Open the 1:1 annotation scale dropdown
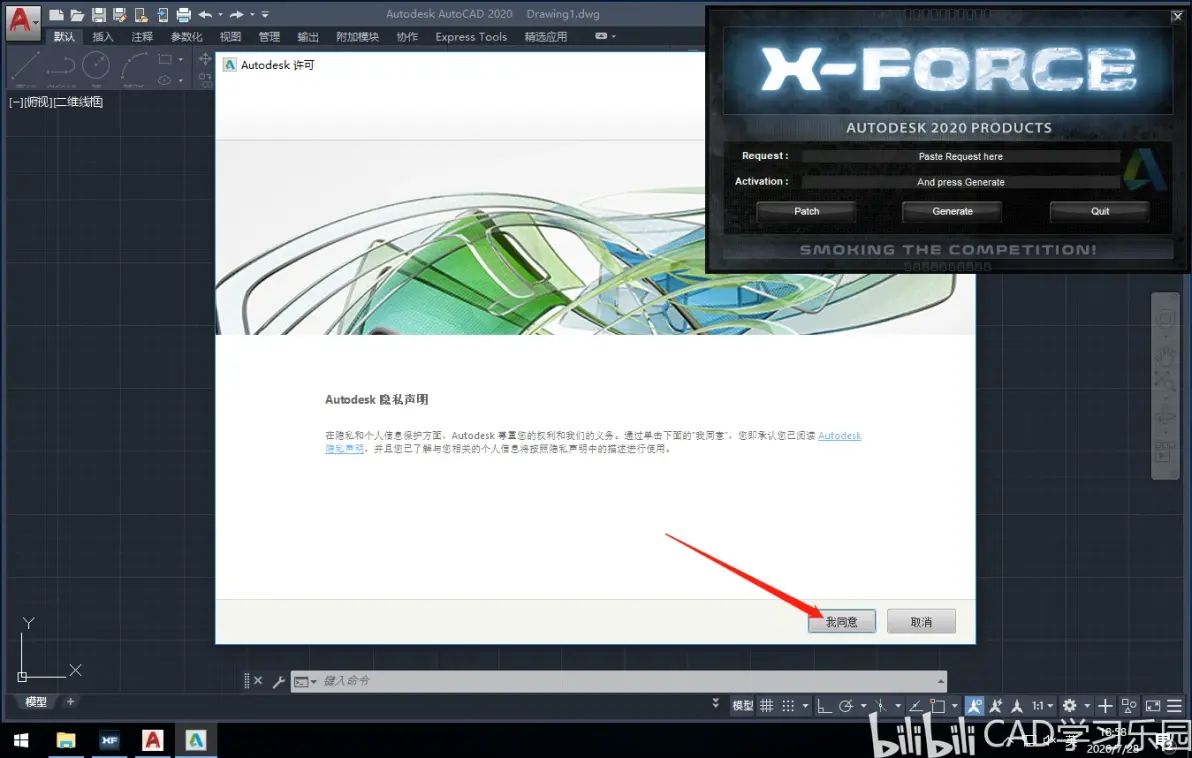Image resolution: width=1192 pixels, height=758 pixels. (1041, 706)
